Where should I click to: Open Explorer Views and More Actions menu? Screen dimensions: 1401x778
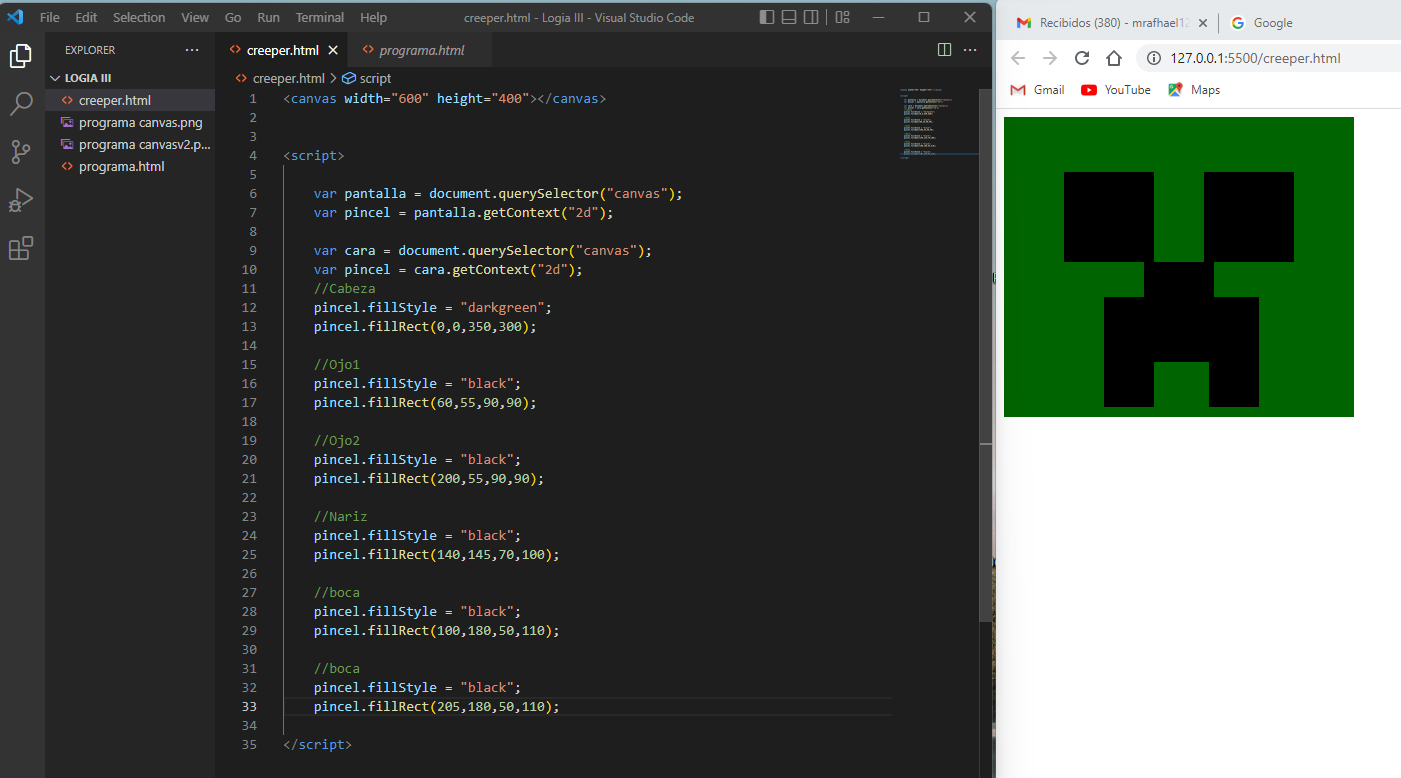(x=192, y=50)
